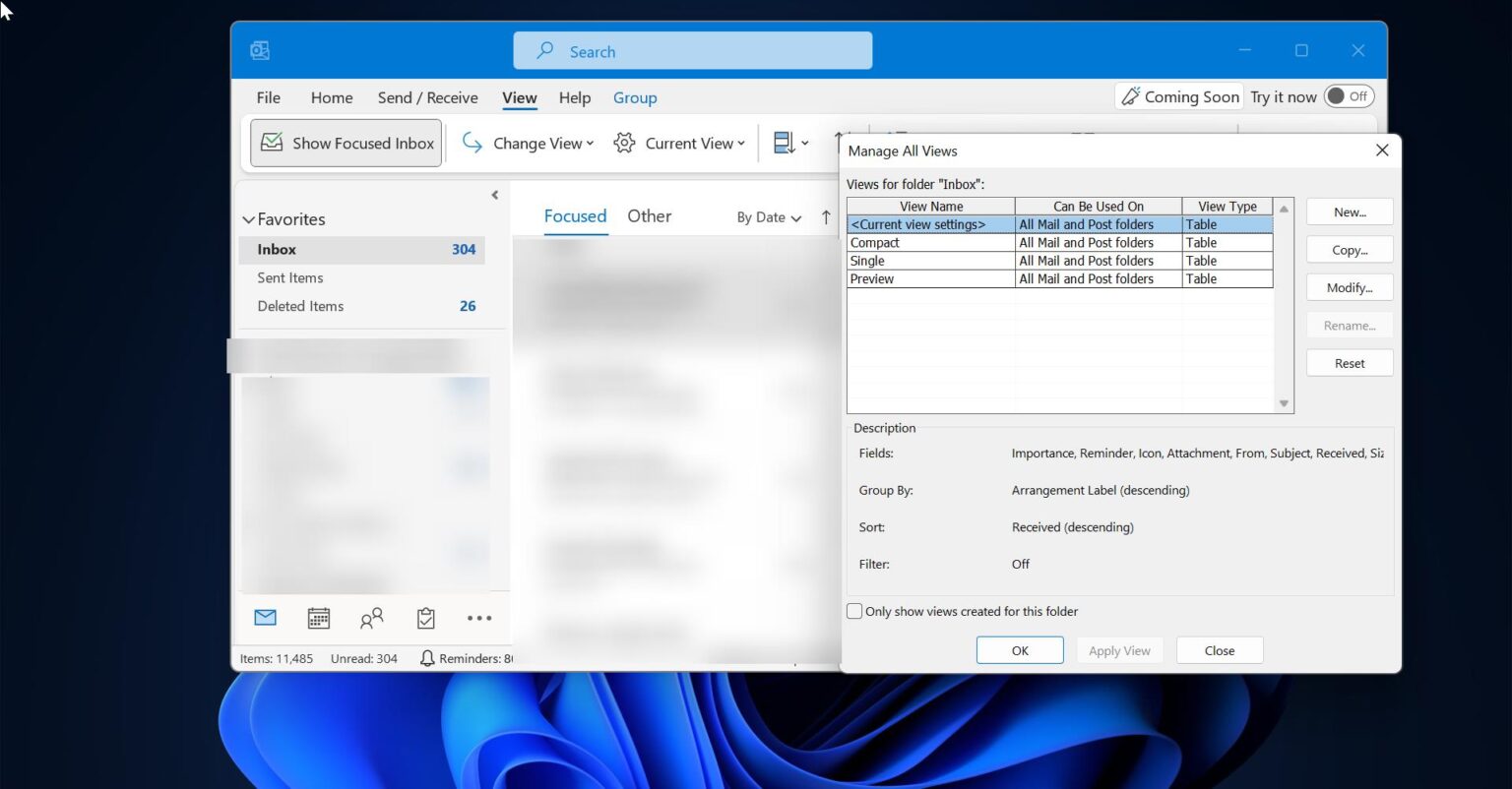Screen dimensions: 1512x789
Task: Collapse the Favorites section
Action: click(249, 218)
